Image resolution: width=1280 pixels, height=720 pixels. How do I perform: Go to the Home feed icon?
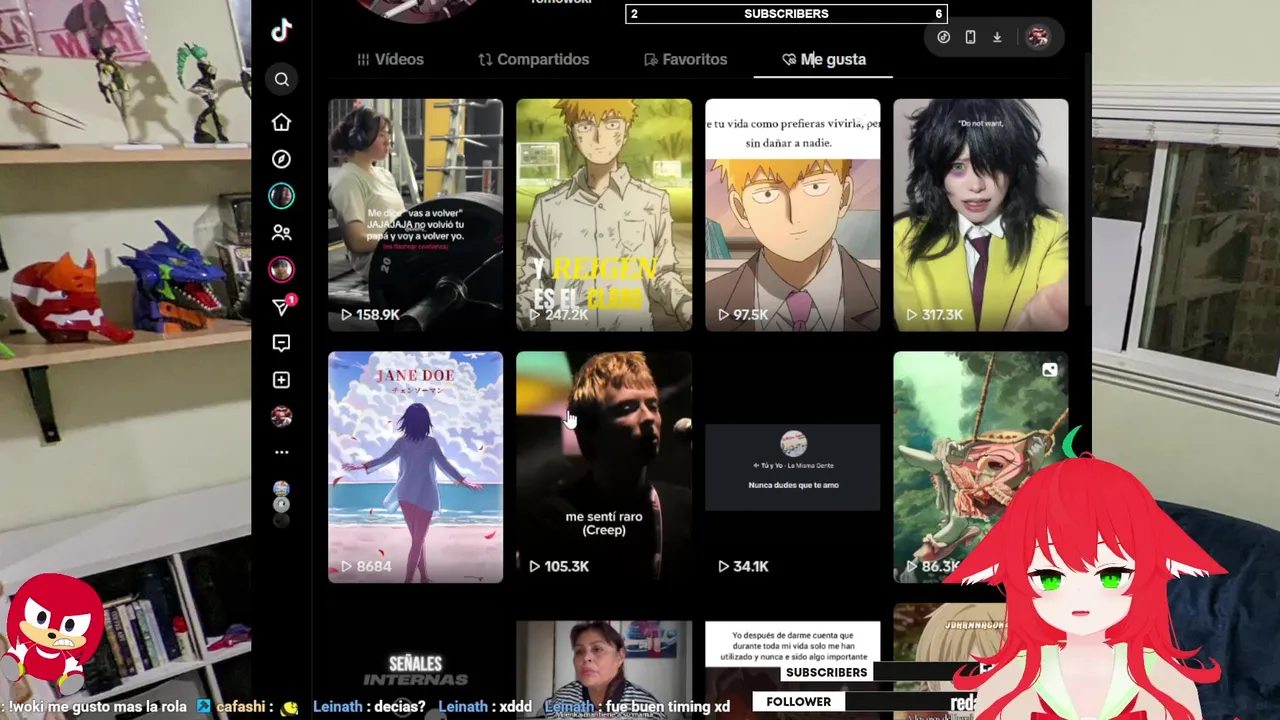[281, 122]
